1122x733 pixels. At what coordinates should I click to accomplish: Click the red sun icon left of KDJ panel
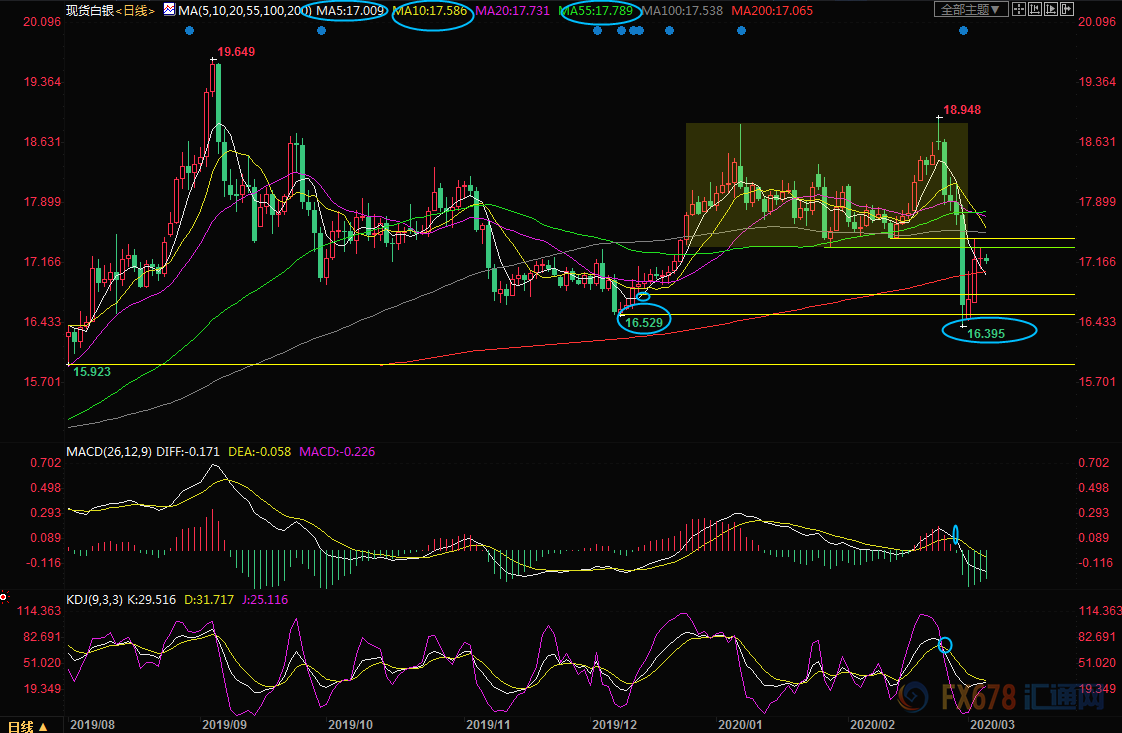point(4,597)
